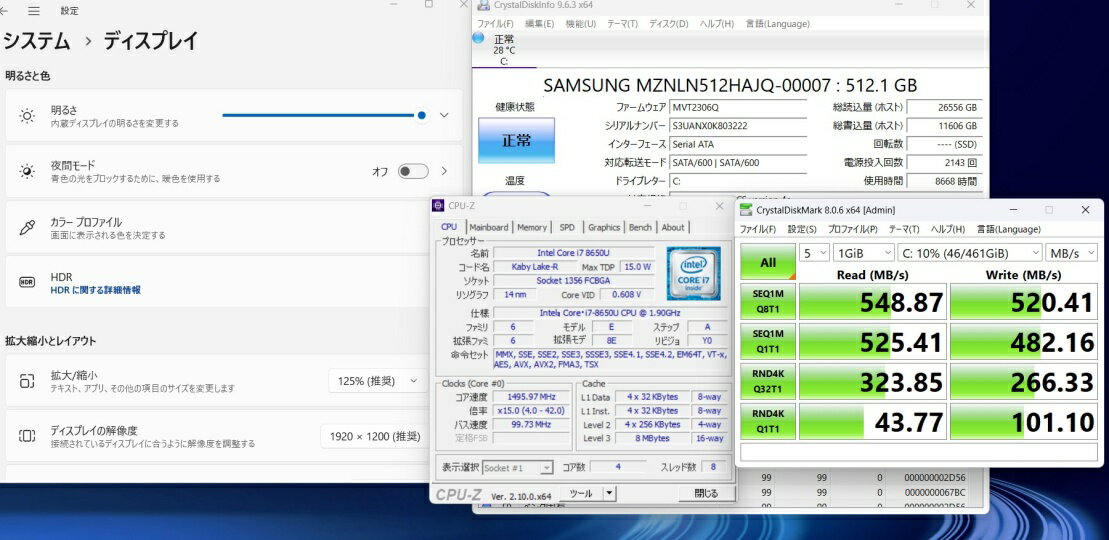This screenshot has height=540, width=1109.
Task: Switch to the Mainboard tab in CPU-Z
Action: [488, 227]
